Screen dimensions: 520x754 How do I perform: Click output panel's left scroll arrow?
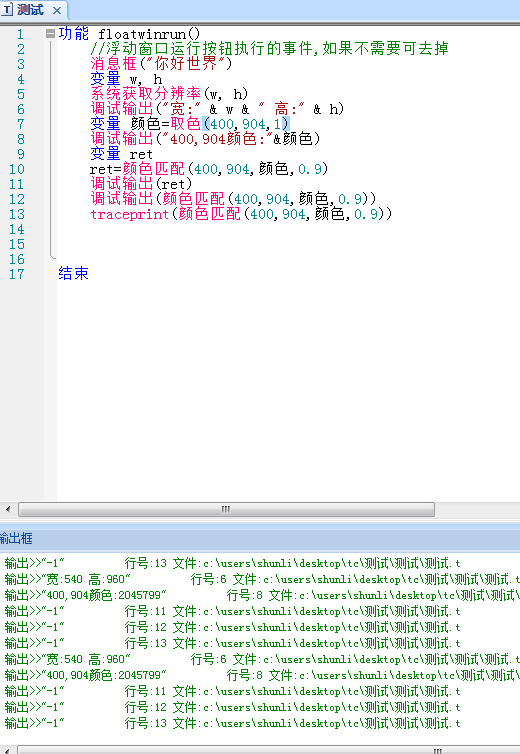click(7, 750)
